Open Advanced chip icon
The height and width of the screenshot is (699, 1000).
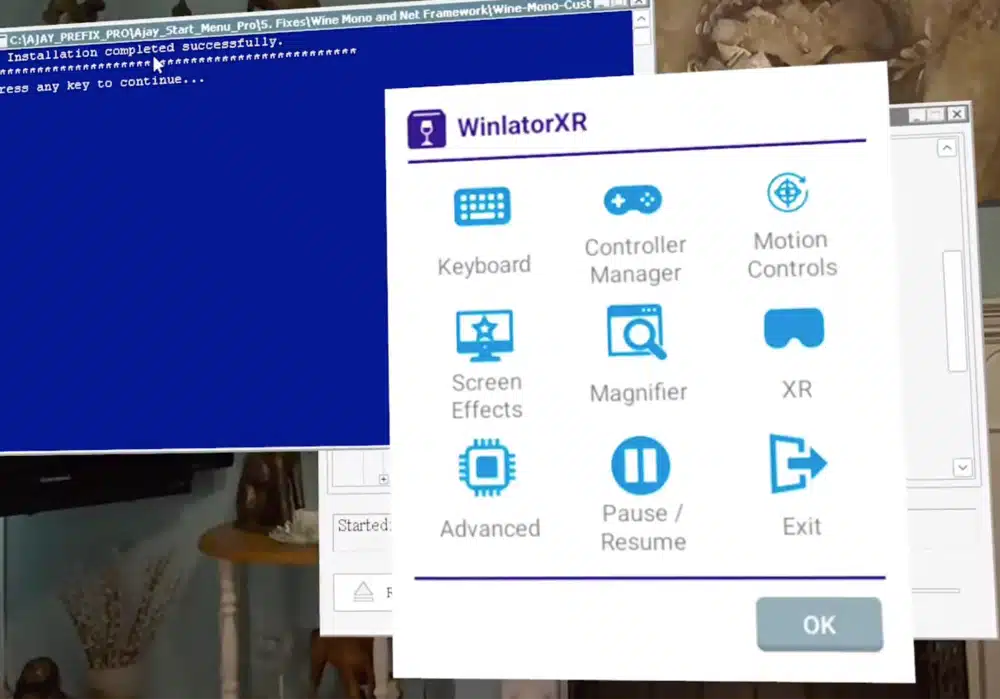tap(487, 467)
